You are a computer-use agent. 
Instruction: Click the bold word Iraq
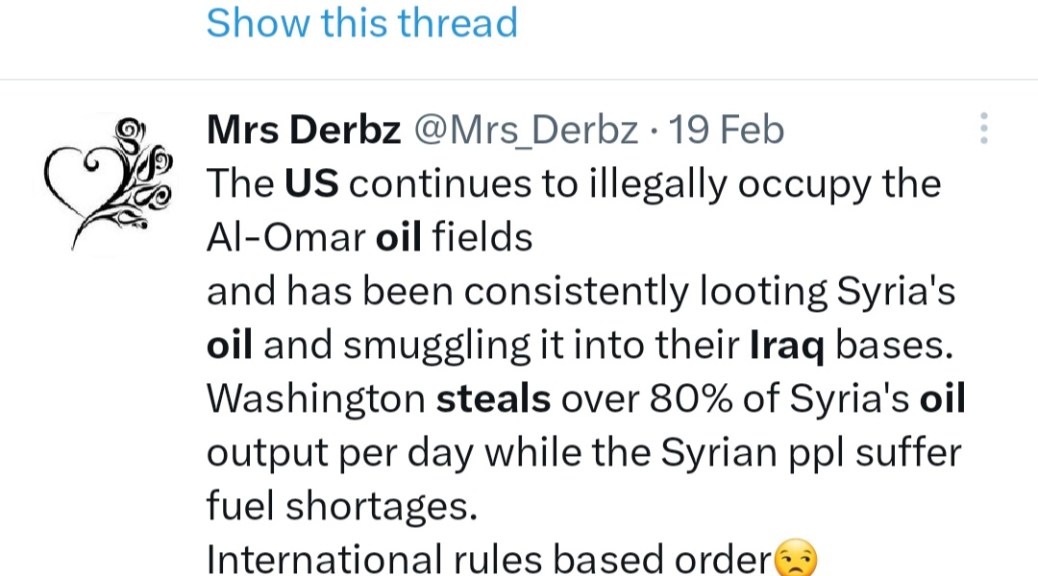point(787,345)
